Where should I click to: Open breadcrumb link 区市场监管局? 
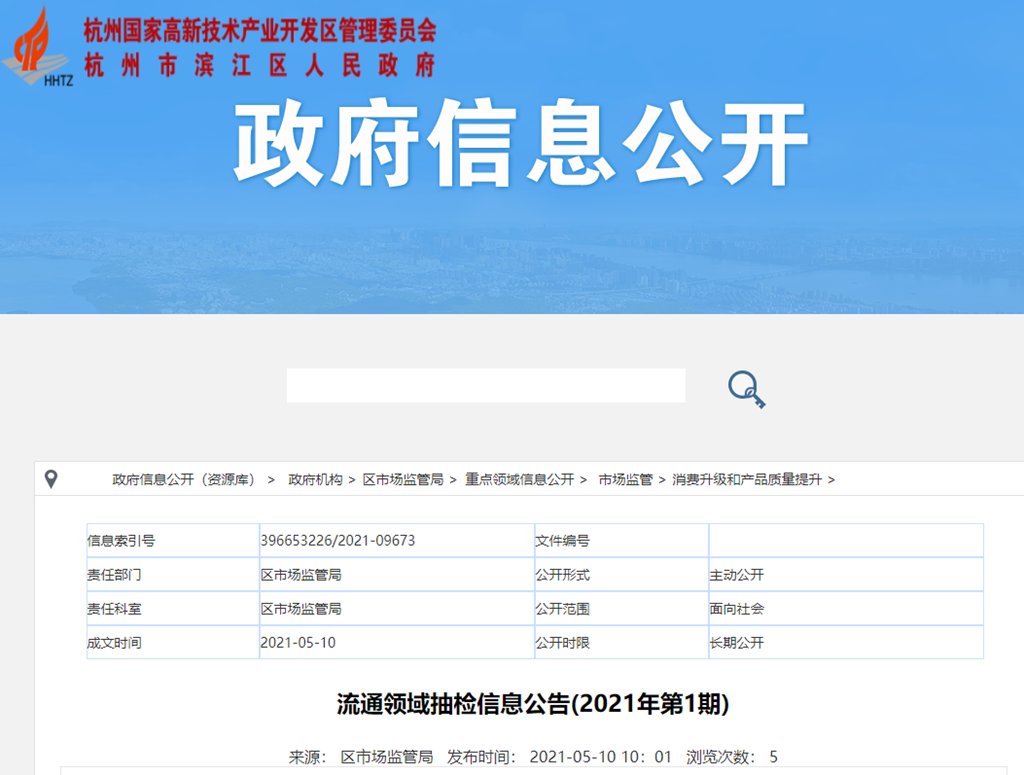tap(403, 480)
